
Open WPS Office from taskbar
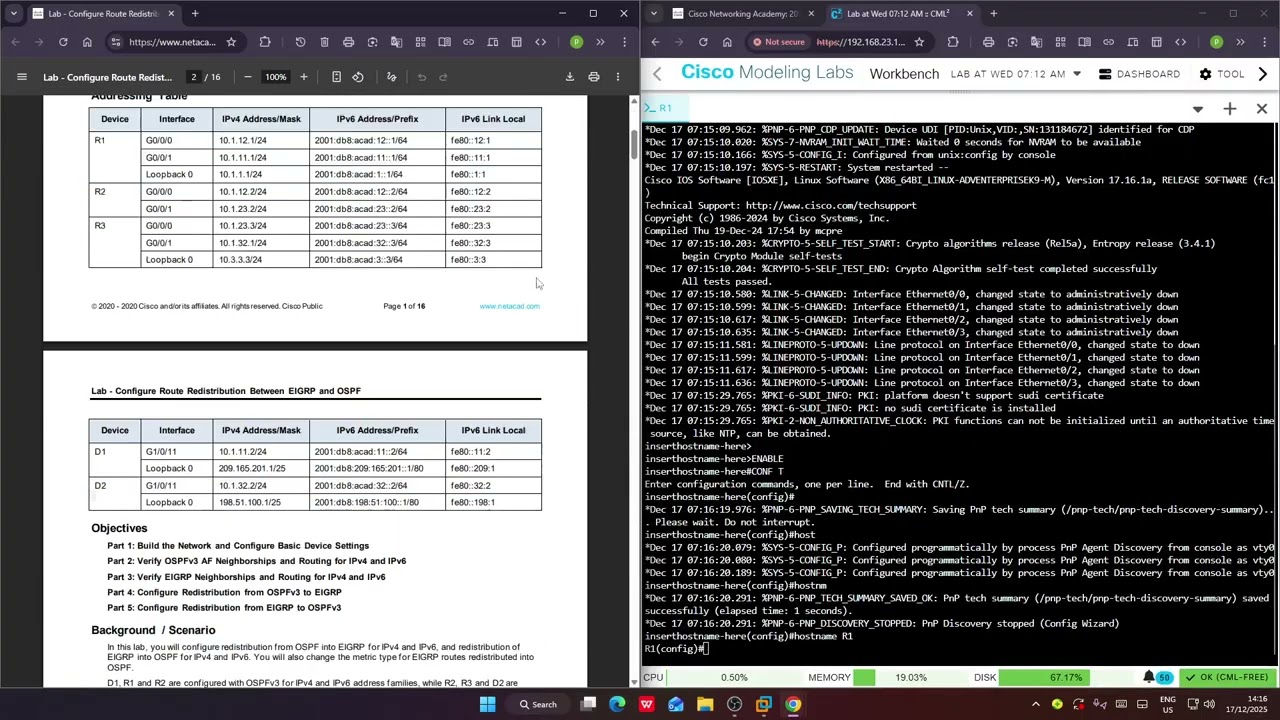click(x=647, y=705)
